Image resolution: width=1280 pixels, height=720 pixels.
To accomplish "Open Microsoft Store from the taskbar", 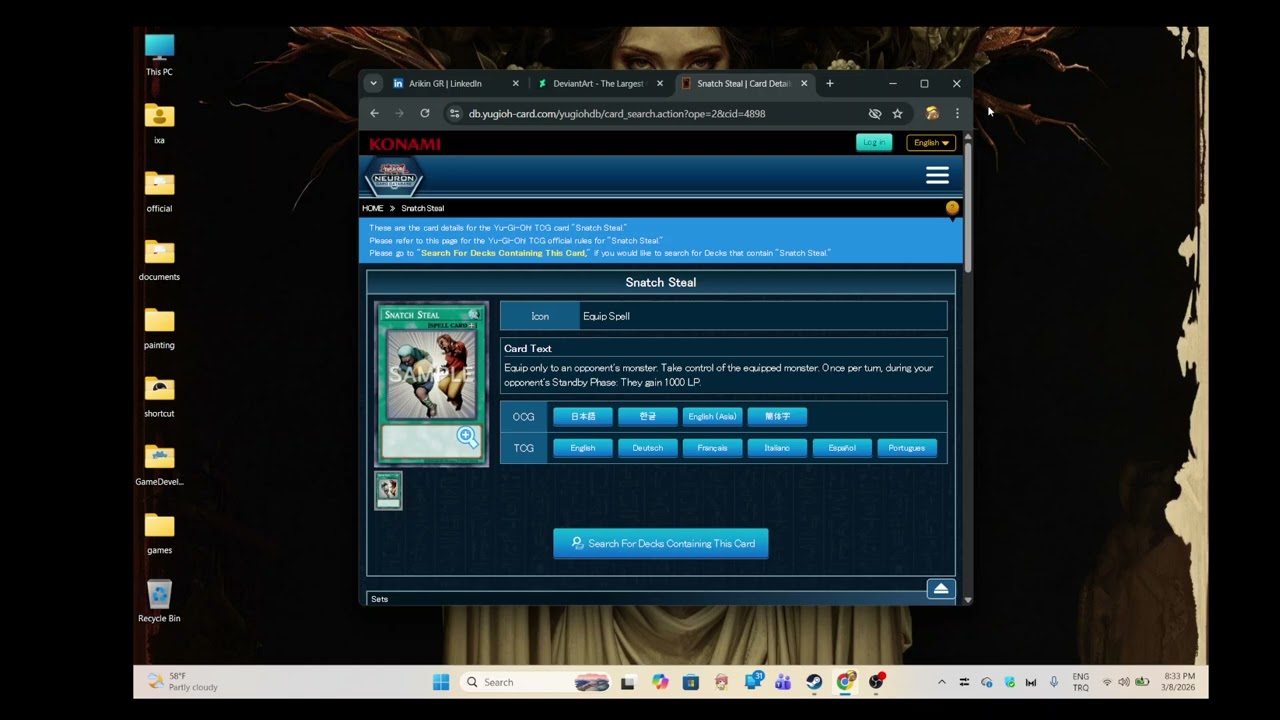I will click(x=690, y=682).
